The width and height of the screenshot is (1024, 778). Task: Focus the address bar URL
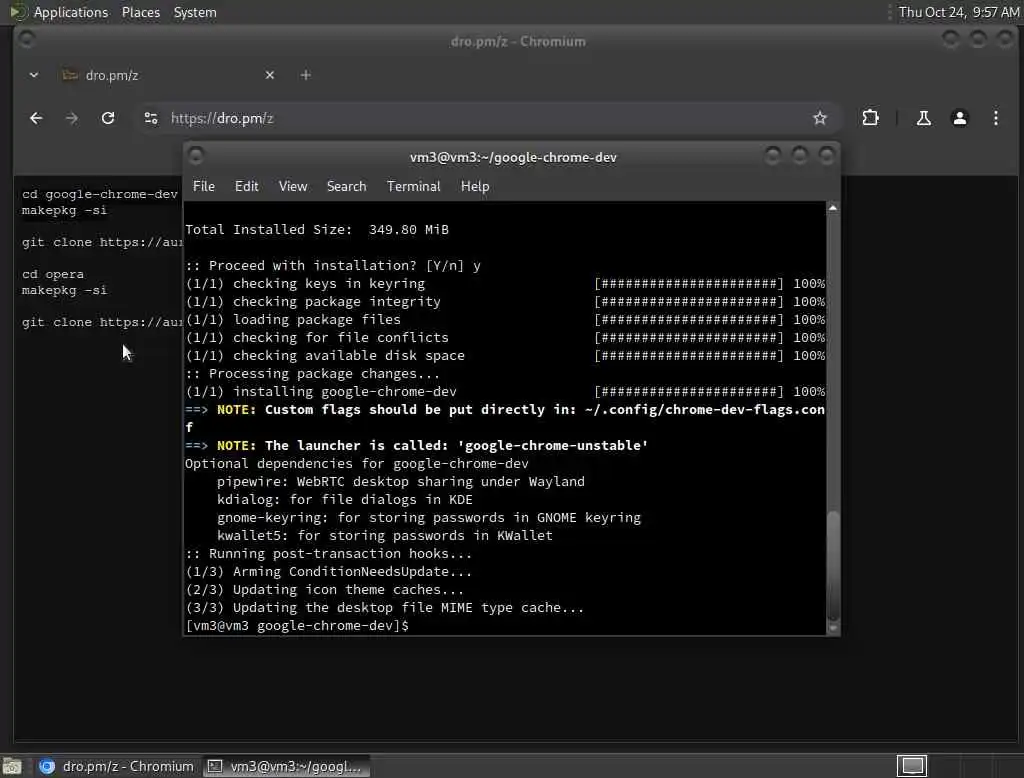(x=222, y=118)
